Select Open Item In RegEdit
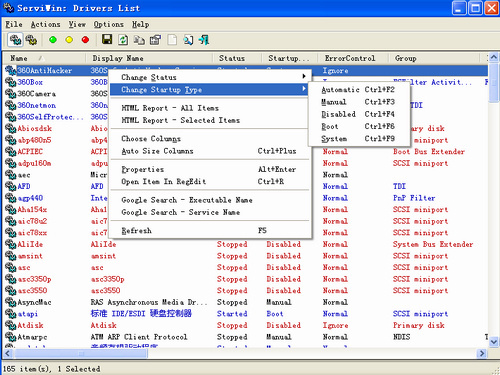The image size is (500, 375). pos(210,182)
